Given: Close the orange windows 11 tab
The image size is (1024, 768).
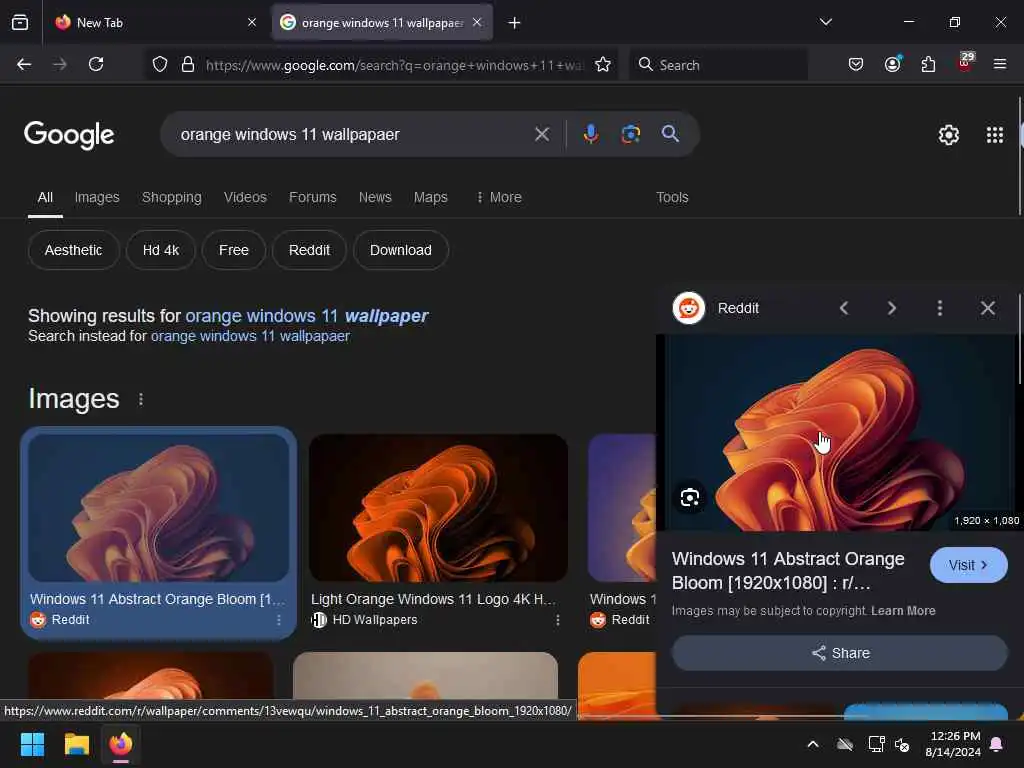Looking at the screenshot, I should tap(477, 22).
